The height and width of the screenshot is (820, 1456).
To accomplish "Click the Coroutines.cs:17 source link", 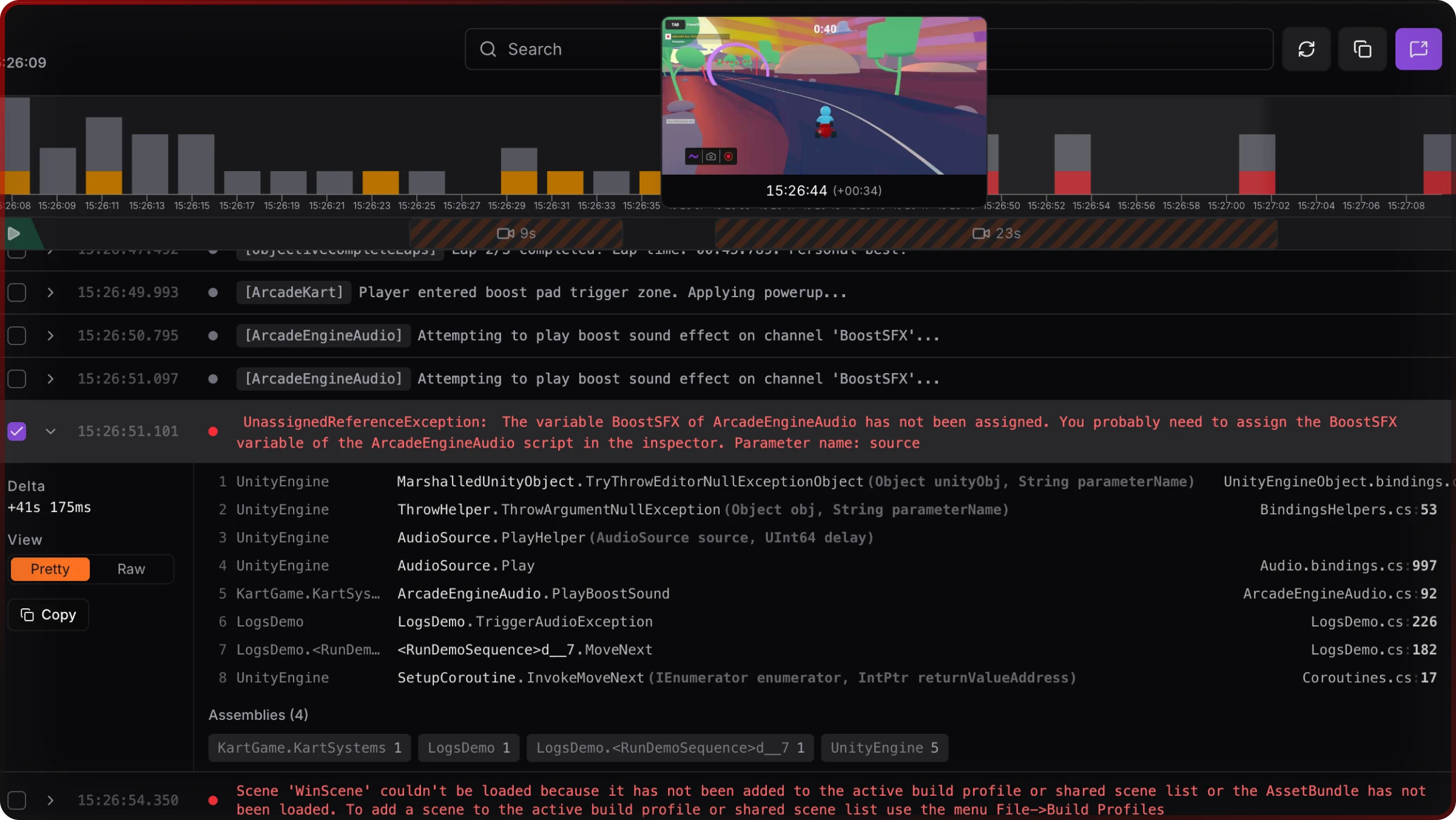I will click(x=1369, y=677).
